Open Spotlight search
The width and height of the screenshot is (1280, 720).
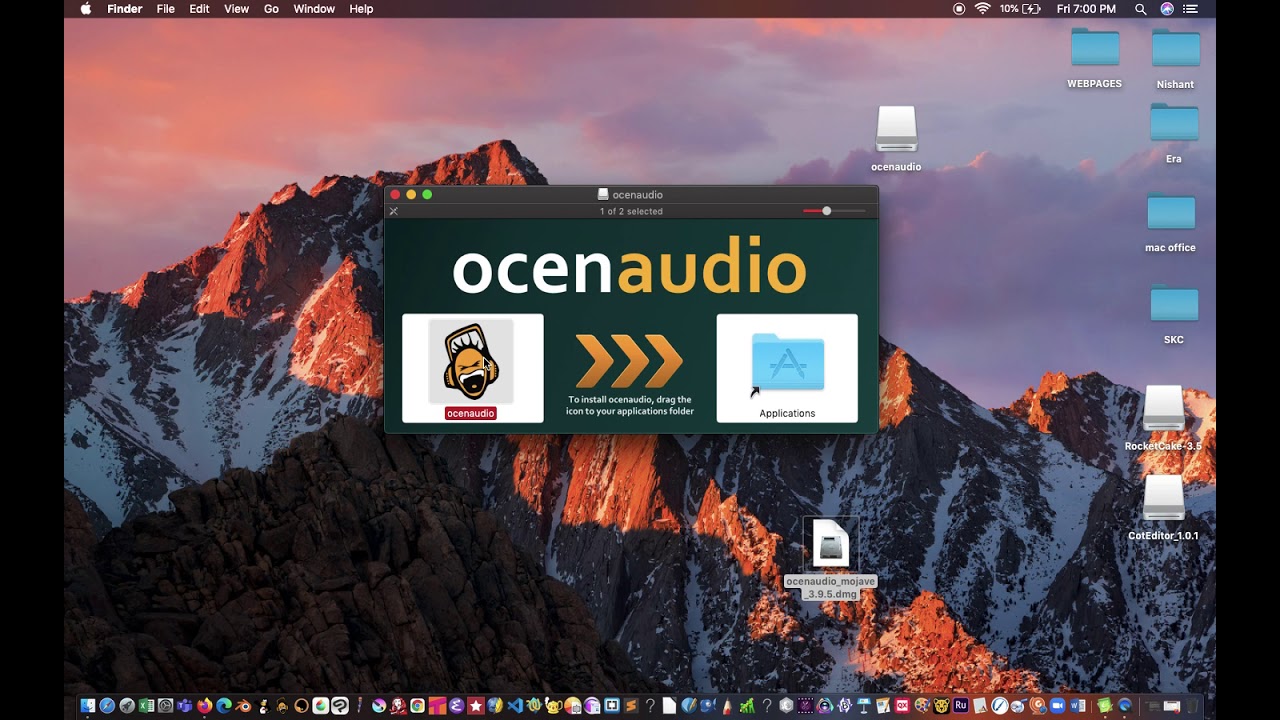(1141, 9)
